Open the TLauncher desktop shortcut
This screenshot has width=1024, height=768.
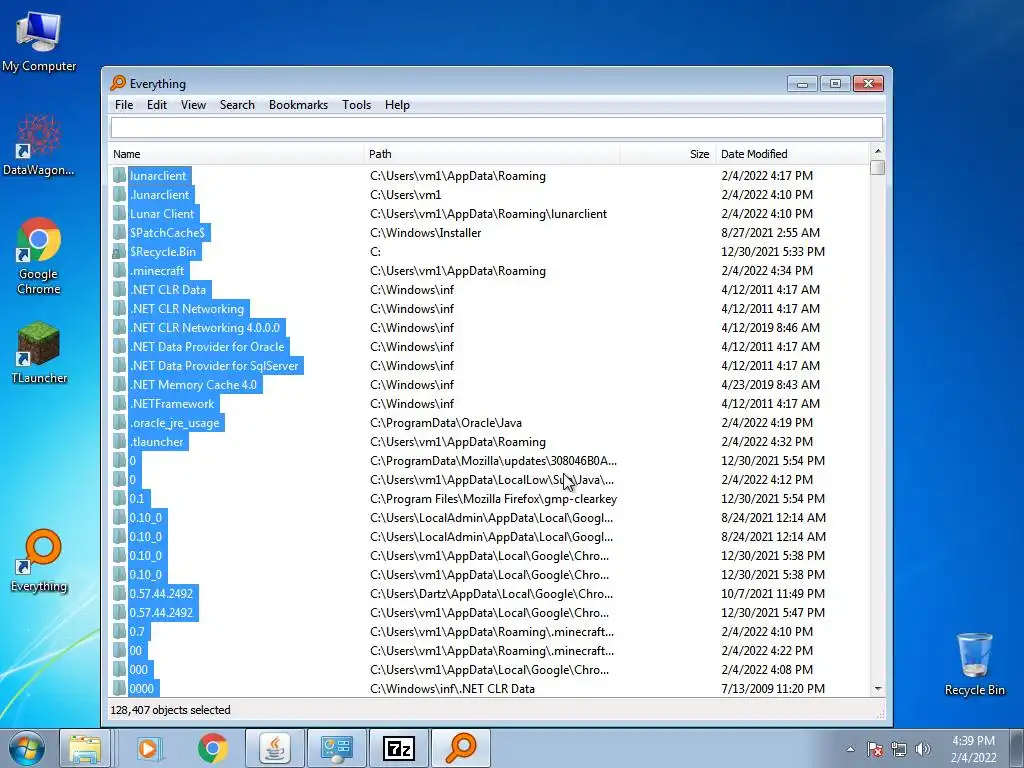tap(39, 352)
